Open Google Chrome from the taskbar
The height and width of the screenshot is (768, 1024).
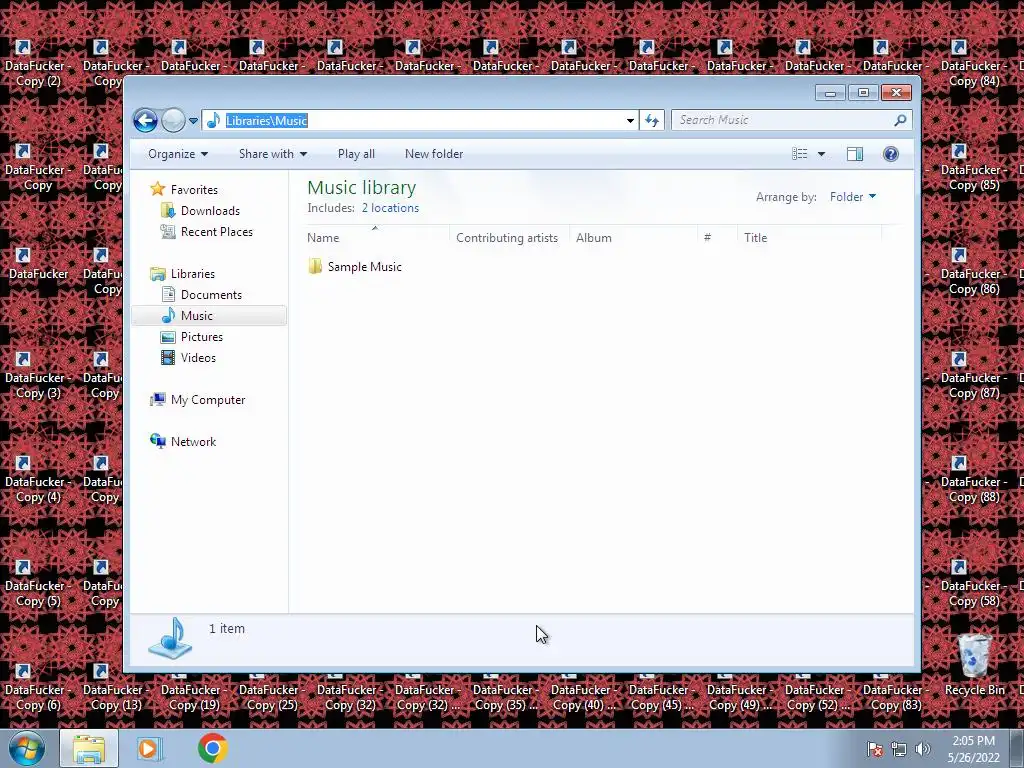[212, 748]
